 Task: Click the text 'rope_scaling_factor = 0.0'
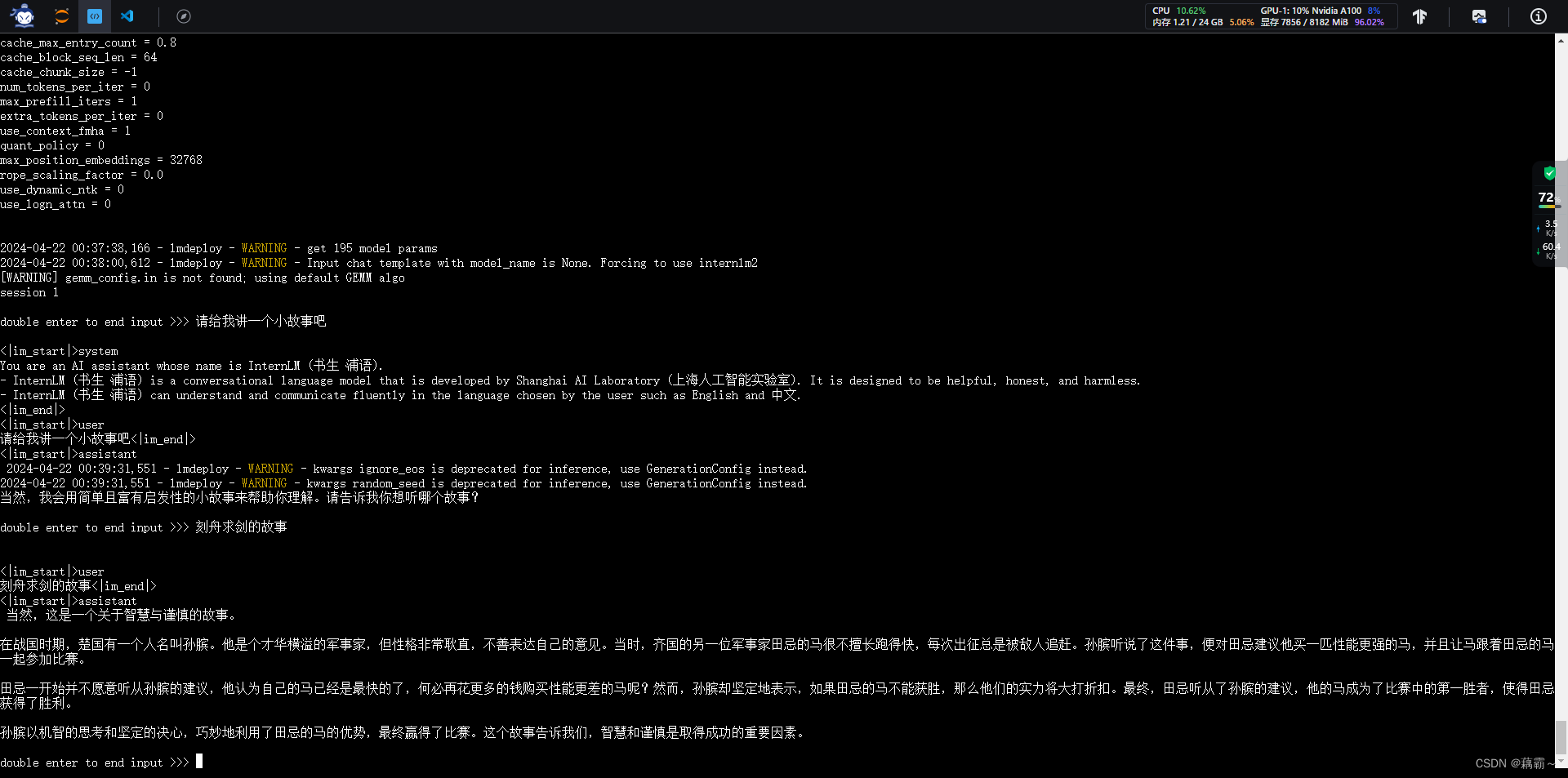click(82, 175)
